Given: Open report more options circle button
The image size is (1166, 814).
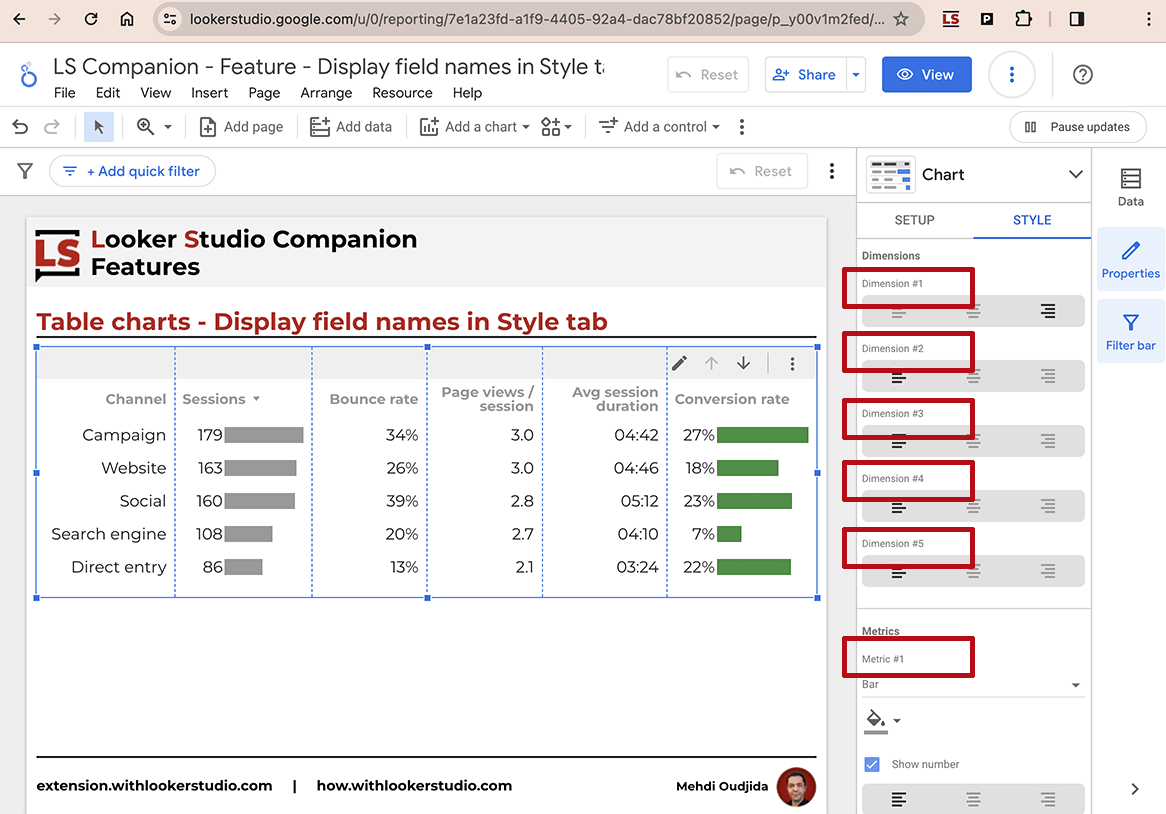Looking at the screenshot, I should tap(1011, 75).
